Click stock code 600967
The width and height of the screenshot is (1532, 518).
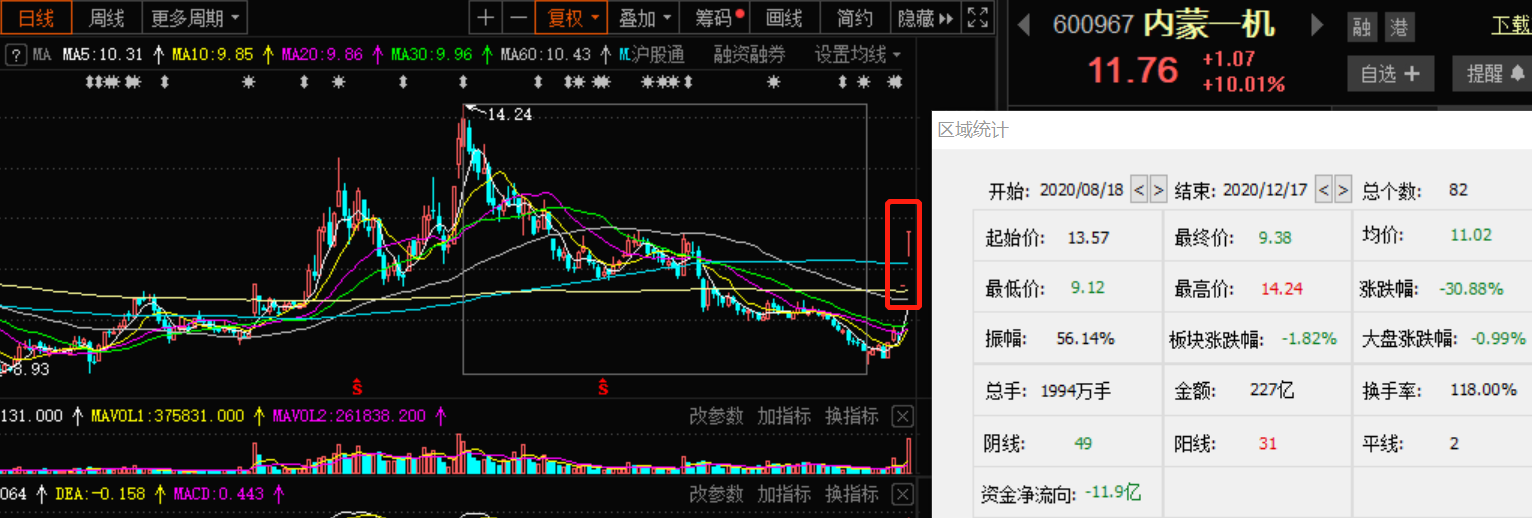tap(1093, 26)
